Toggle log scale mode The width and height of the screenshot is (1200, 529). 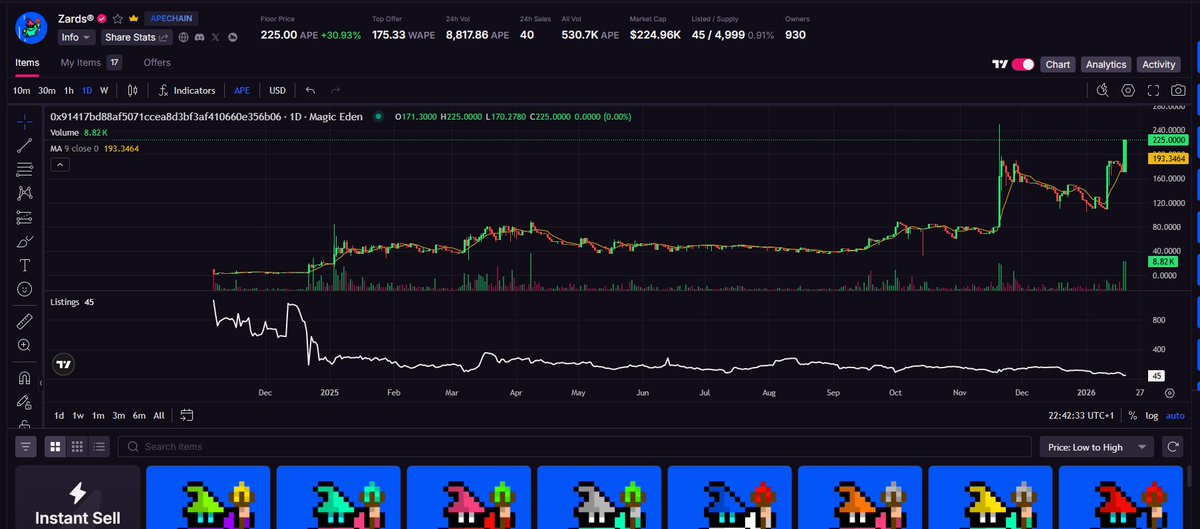pyautogui.click(x=1152, y=416)
